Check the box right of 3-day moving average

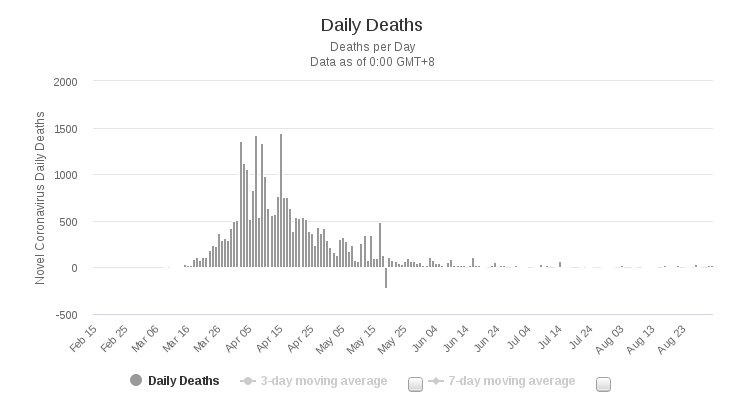pyautogui.click(x=415, y=383)
